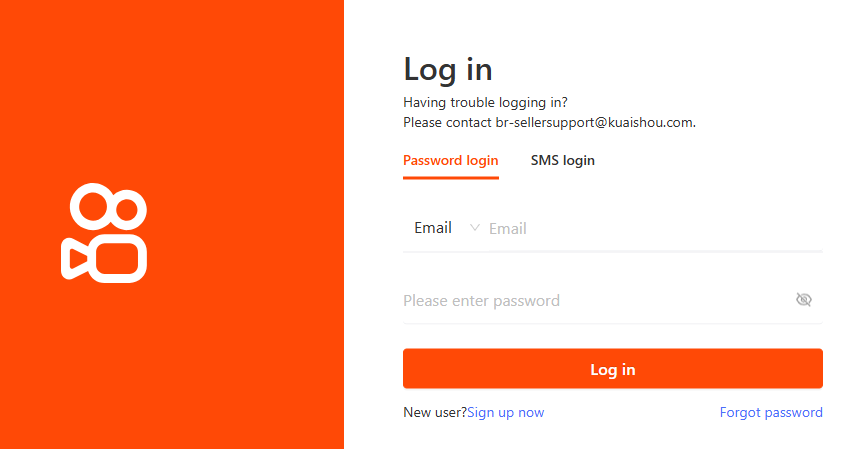Click the rounded rectangle body of the logo
849x449 pixels.
click(118, 259)
